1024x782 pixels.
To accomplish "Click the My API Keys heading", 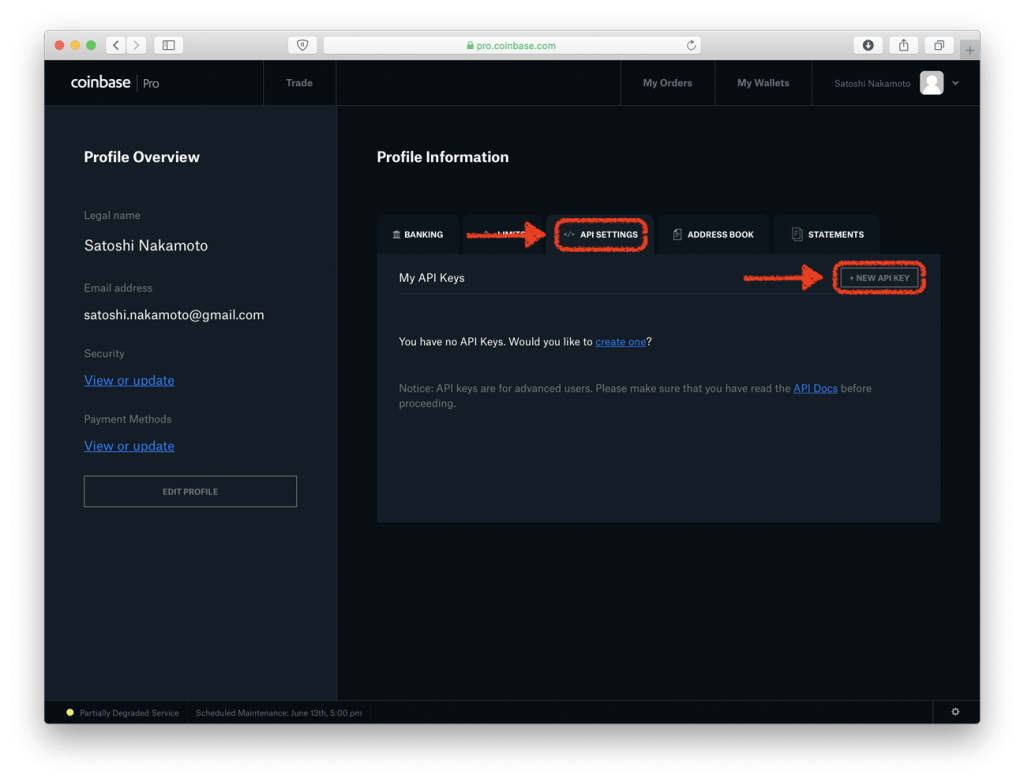I will pyautogui.click(x=432, y=278).
